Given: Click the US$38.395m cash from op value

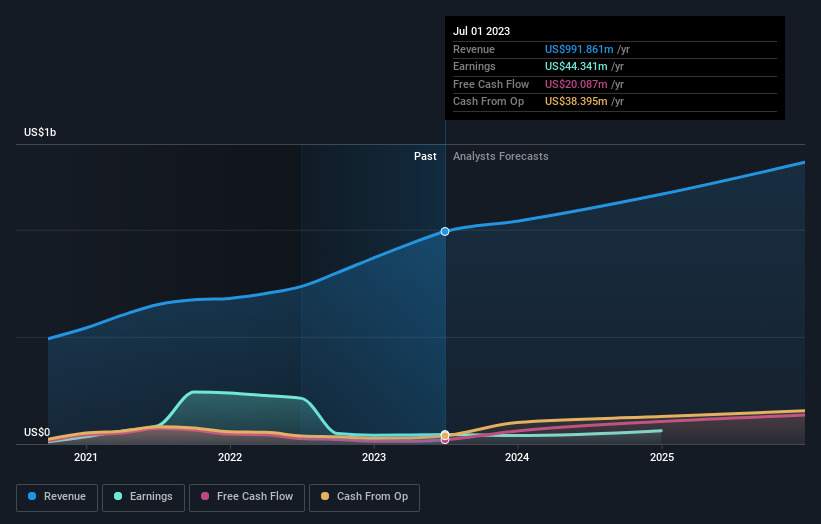Looking at the screenshot, I should [x=576, y=102].
